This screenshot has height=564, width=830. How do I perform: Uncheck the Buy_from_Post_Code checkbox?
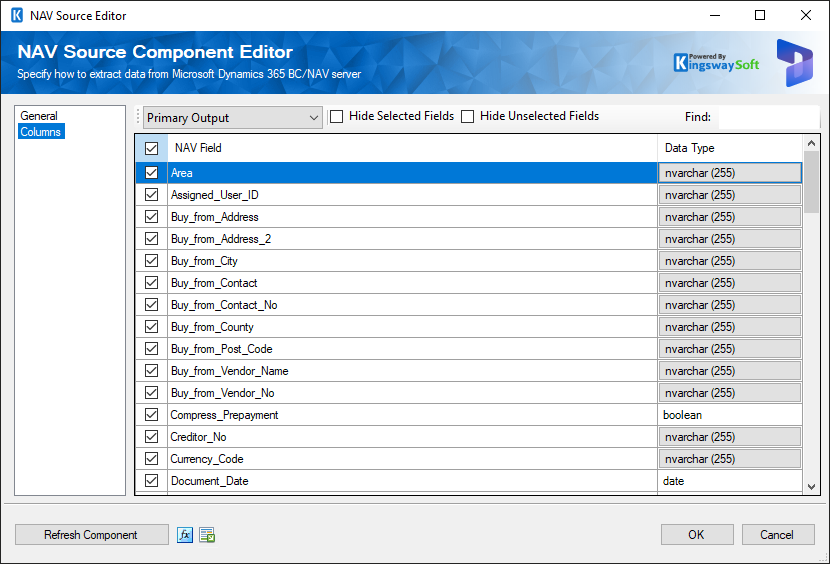151,348
